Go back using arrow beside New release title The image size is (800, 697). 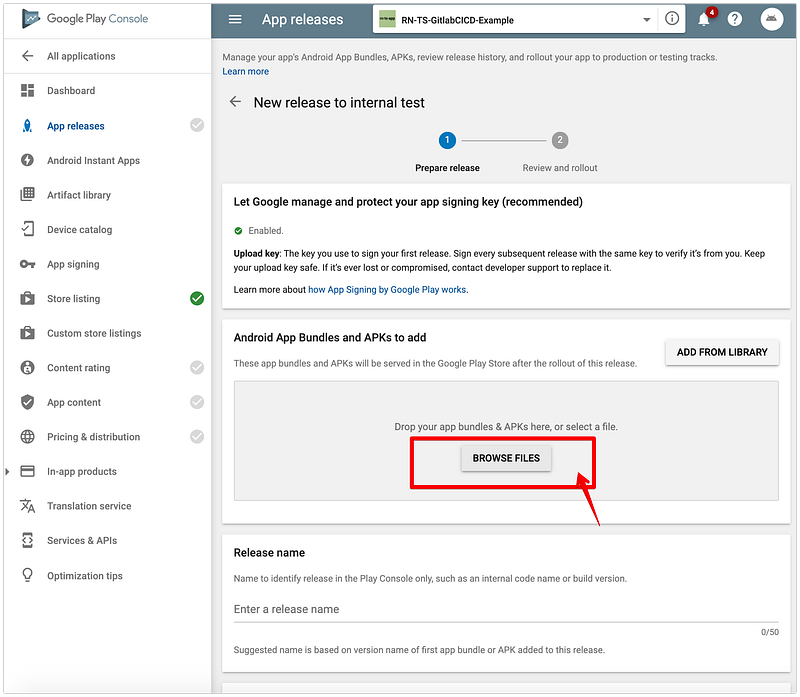click(x=235, y=102)
